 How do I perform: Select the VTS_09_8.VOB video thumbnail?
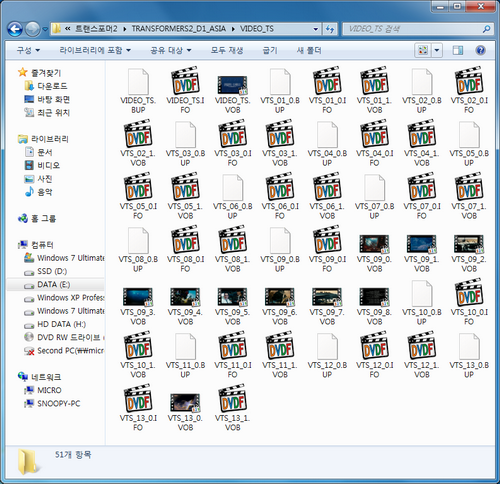[x=374, y=297]
